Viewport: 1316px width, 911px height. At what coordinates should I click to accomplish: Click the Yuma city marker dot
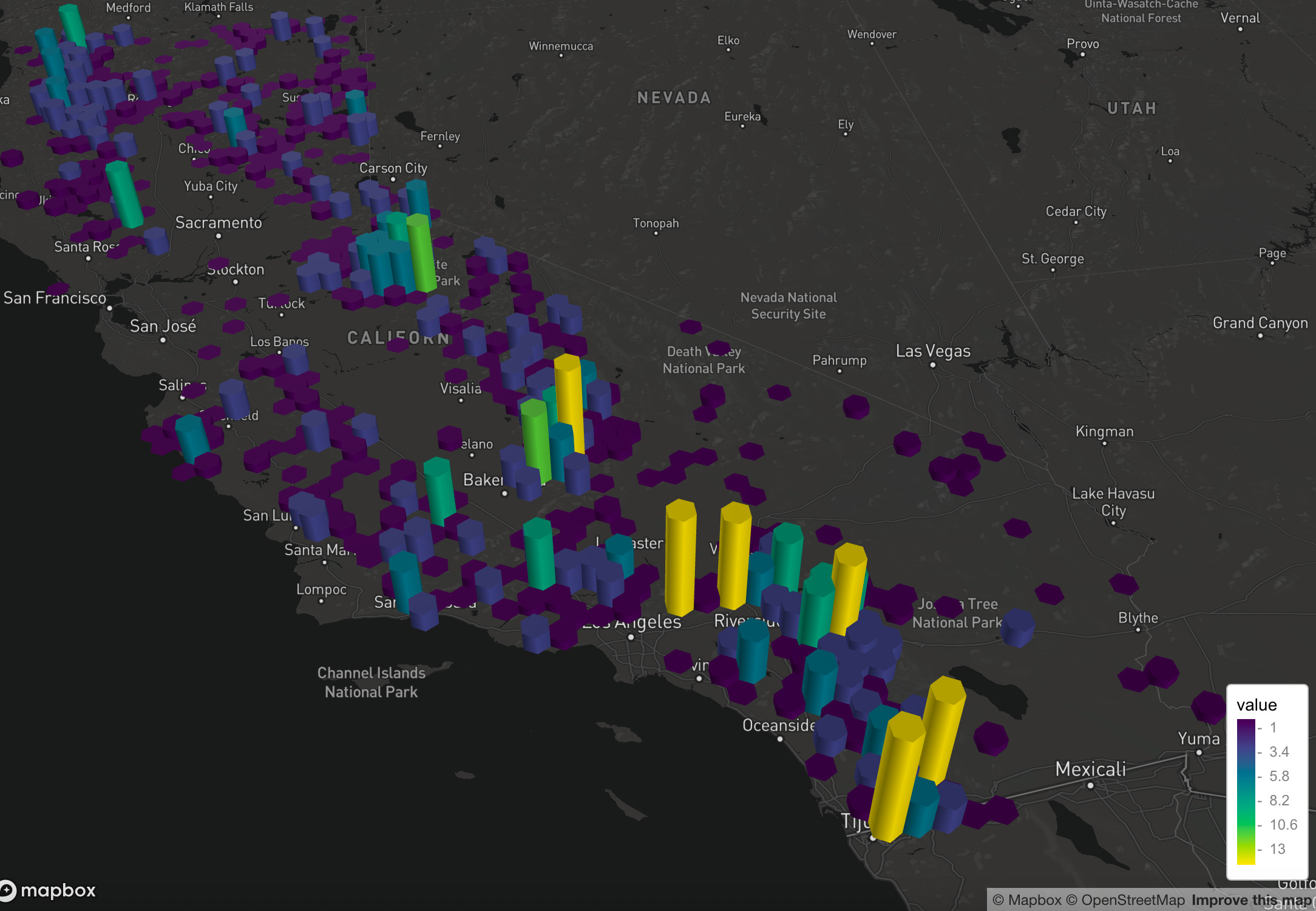(1198, 752)
